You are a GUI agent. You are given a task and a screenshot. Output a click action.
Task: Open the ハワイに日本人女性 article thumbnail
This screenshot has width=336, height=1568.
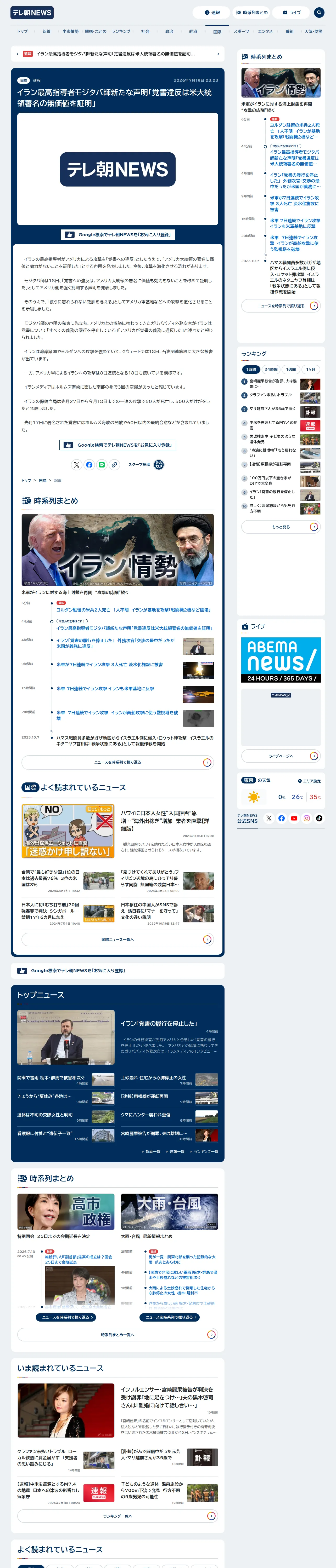[68, 832]
